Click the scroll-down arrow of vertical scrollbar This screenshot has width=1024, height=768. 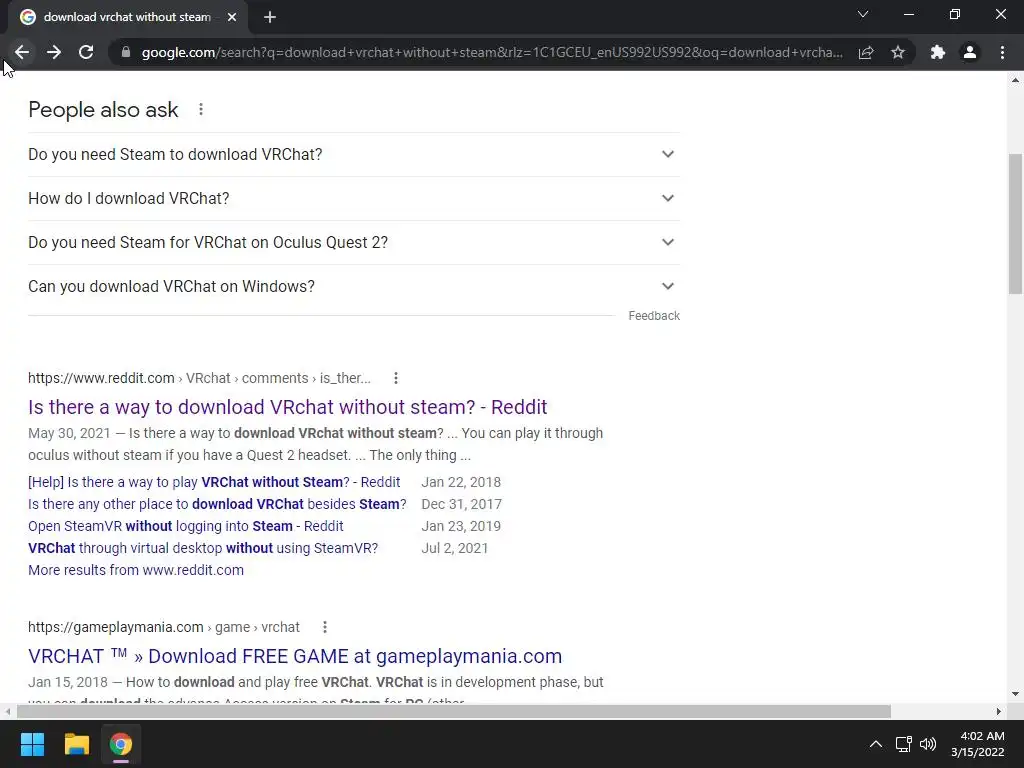coord(1016,694)
